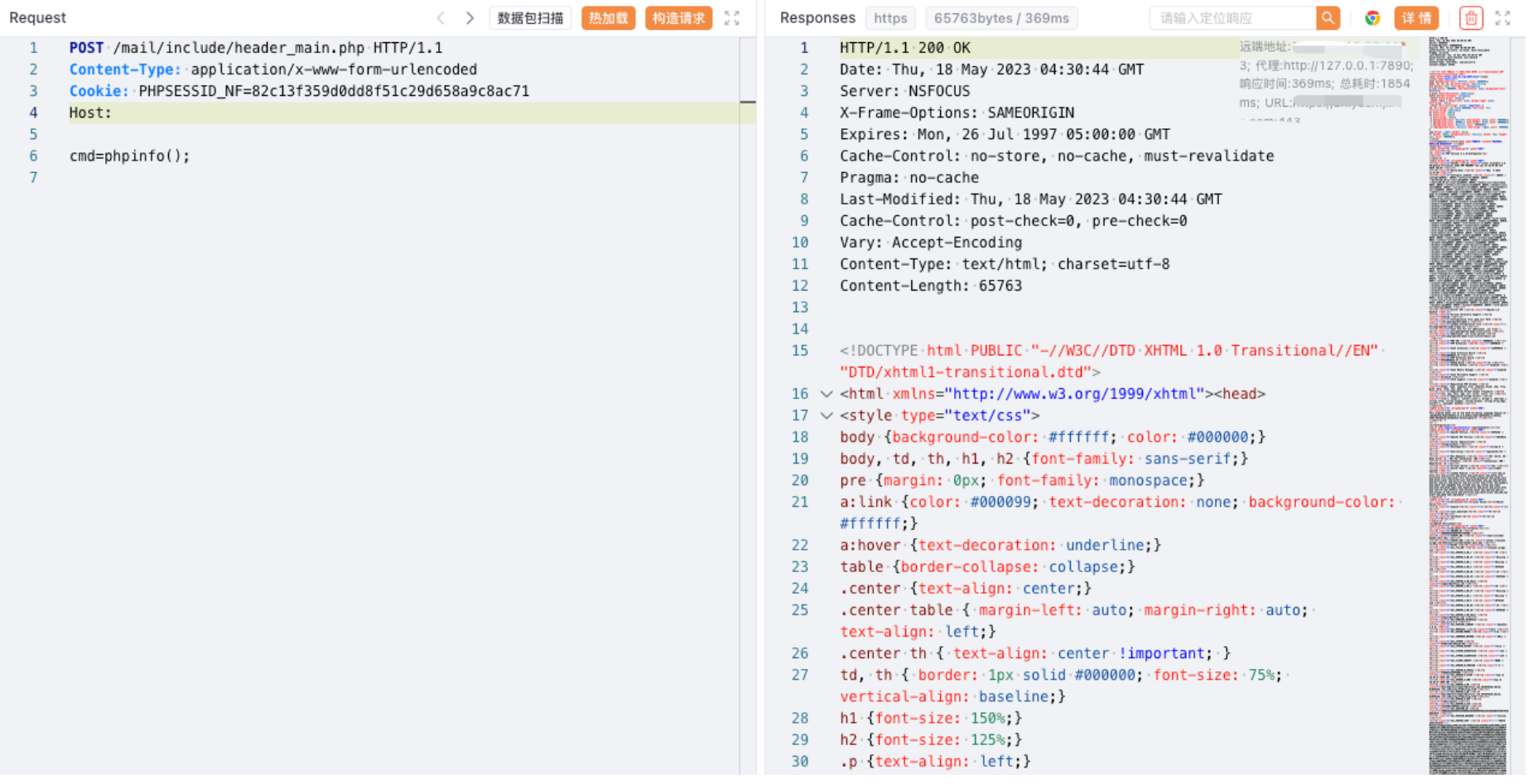This screenshot has width=1533, height=784.
Task: Expand the Responses panel to fullscreen
Action: click(x=1502, y=18)
